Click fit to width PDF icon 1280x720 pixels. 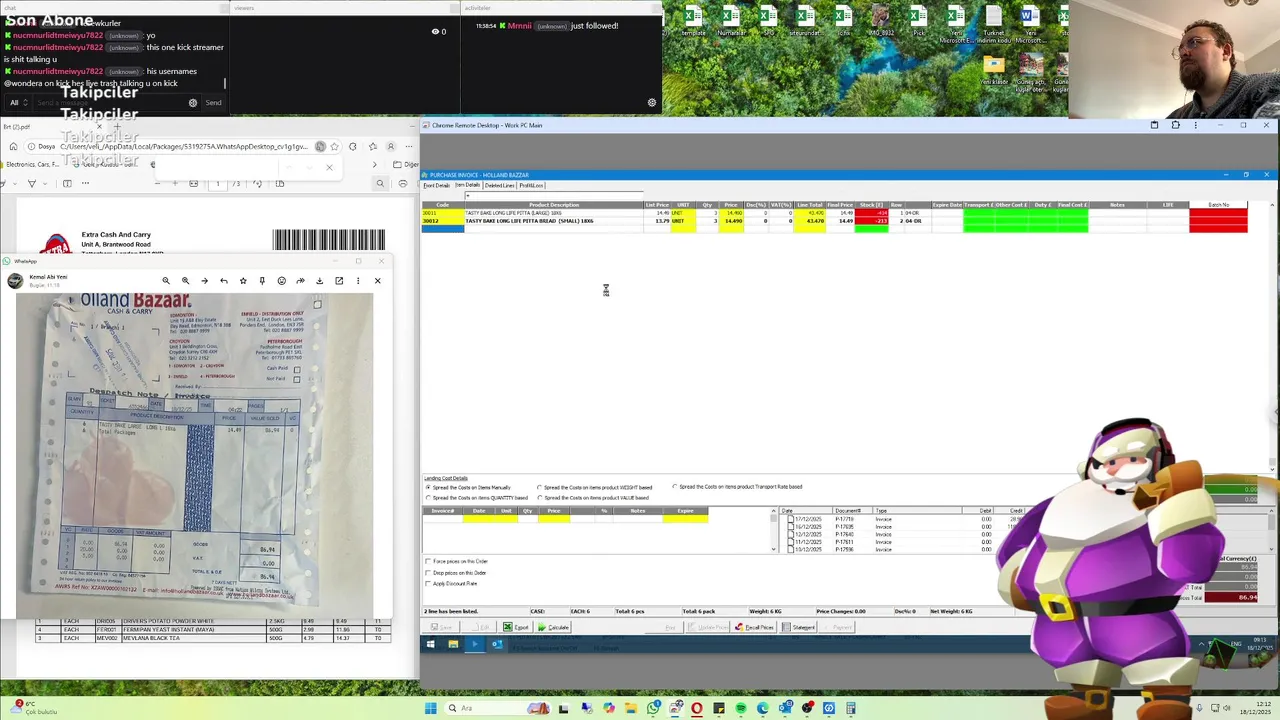[x=193, y=184]
